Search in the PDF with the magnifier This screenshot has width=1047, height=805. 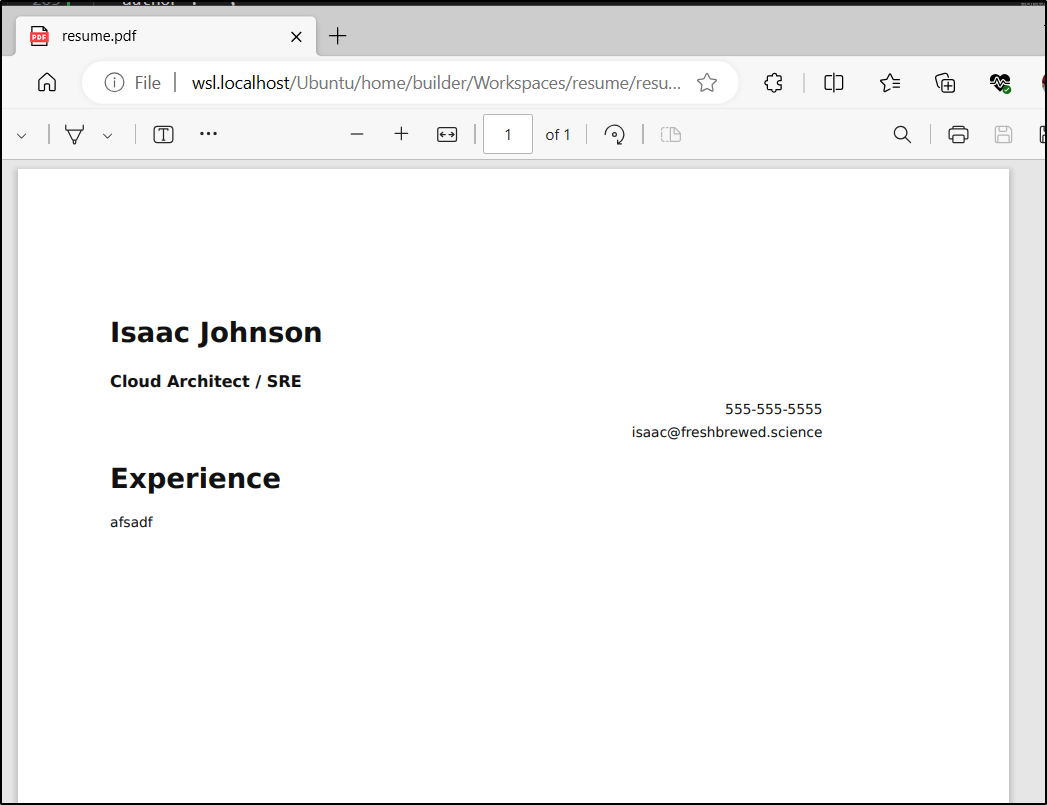pos(902,135)
